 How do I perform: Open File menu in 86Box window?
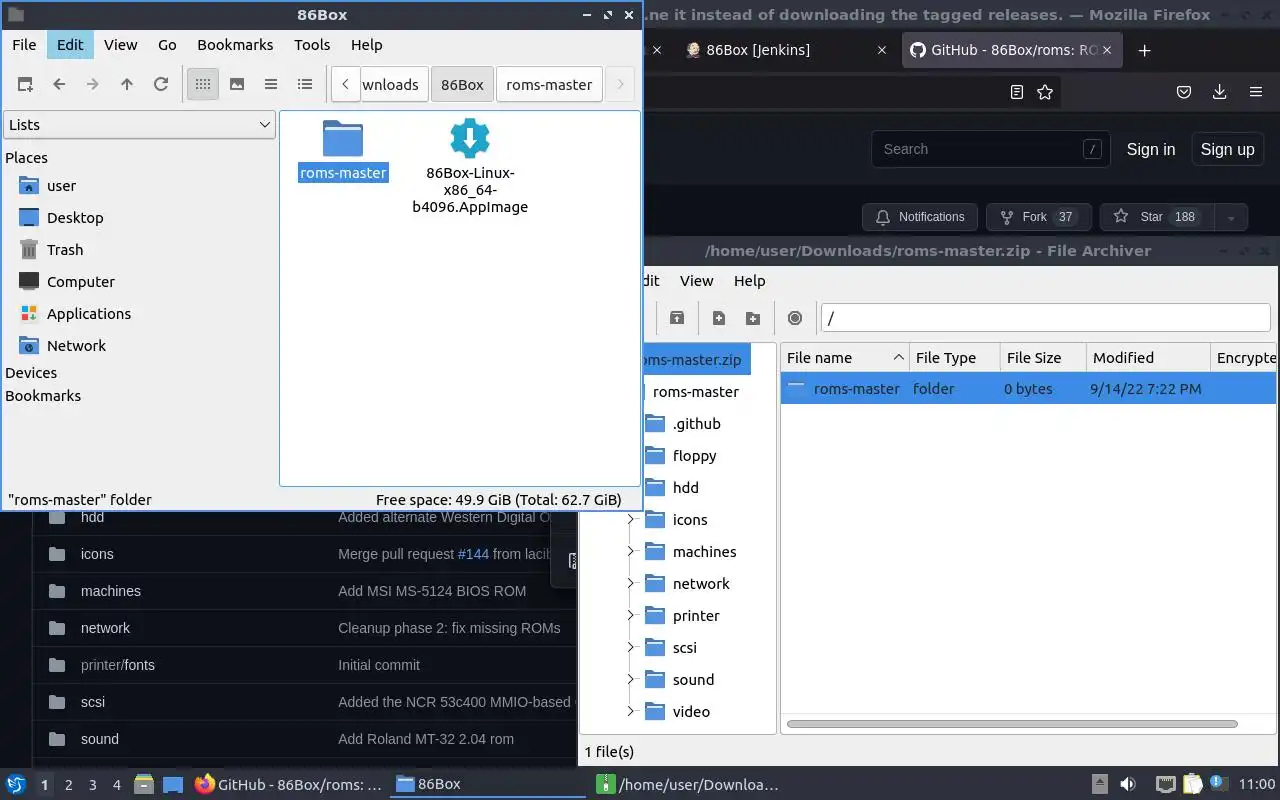[24, 45]
